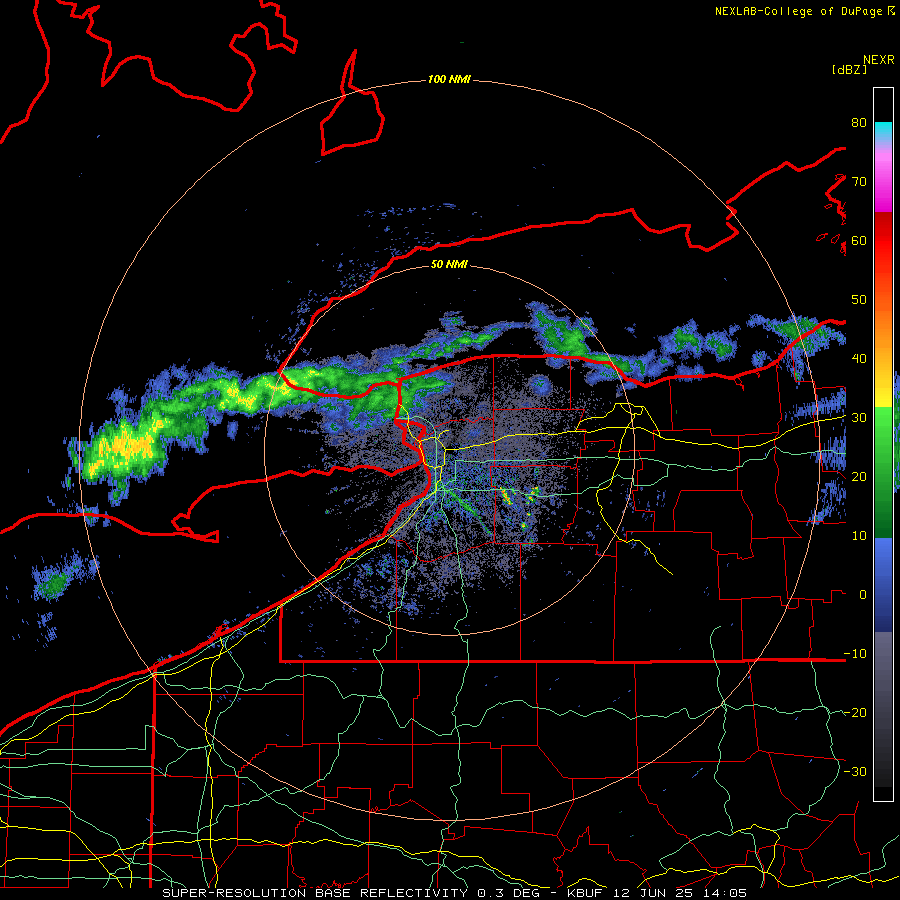The width and height of the screenshot is (900, 900).
Task: Click the red 60 dBZ color bar band
Action: 883,240
